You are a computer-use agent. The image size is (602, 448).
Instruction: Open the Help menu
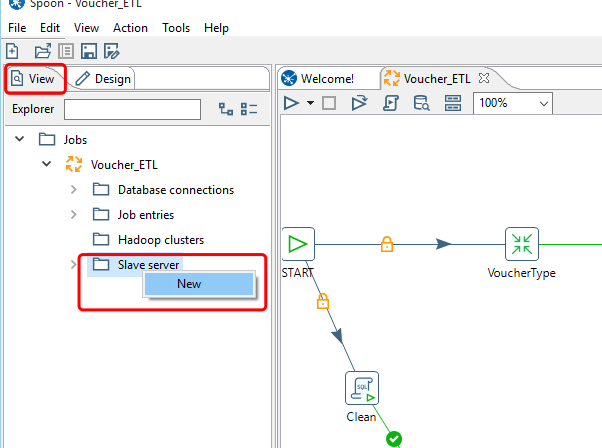point(216,28)
